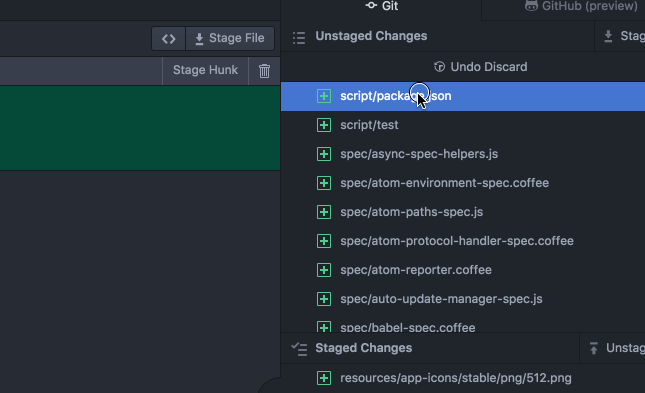Select script/package.json in unstaged list
Screen dimensions: 645x393
point(463,96)
